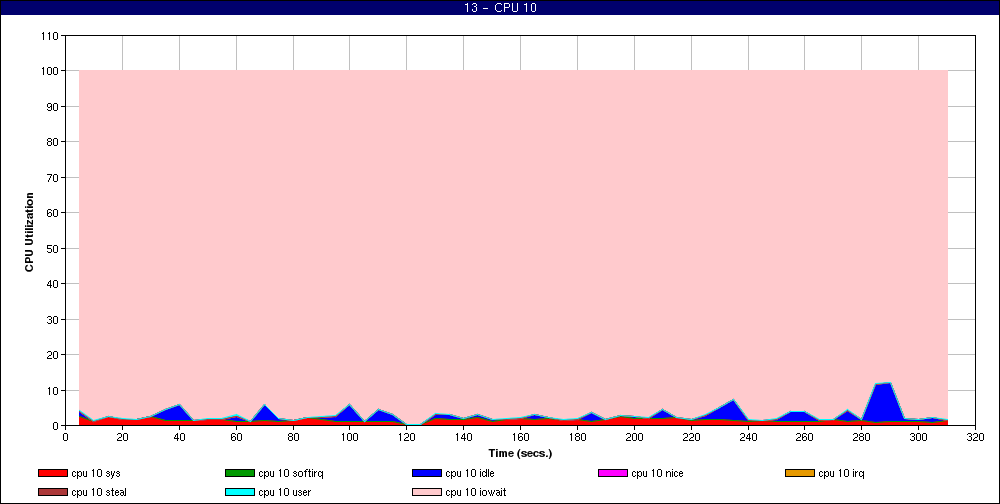Select the 'cpu 10 iowait' legend label
Viewport: 1000px width, 504px height.
(x=476, y=492)
